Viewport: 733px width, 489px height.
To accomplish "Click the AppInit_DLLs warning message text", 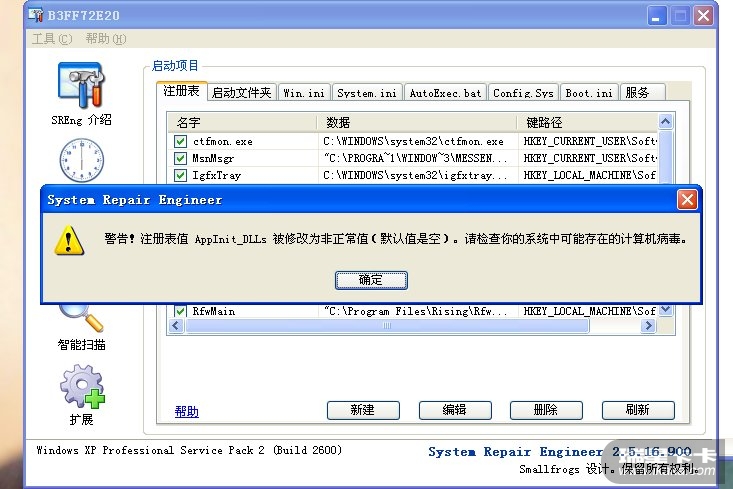I will pyautogui.click(x=395, y=239).
